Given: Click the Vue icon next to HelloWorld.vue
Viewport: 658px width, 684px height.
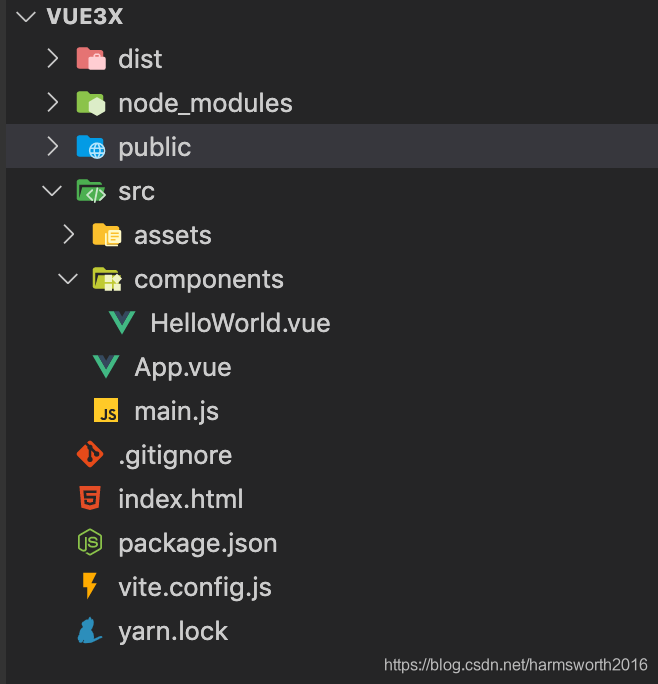Looking at the screenshot, I should coord(122,323).
